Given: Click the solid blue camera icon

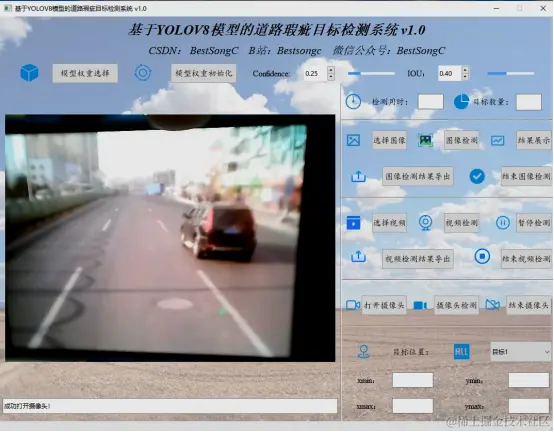Looking at the screenshot, I should click(420, 305).
